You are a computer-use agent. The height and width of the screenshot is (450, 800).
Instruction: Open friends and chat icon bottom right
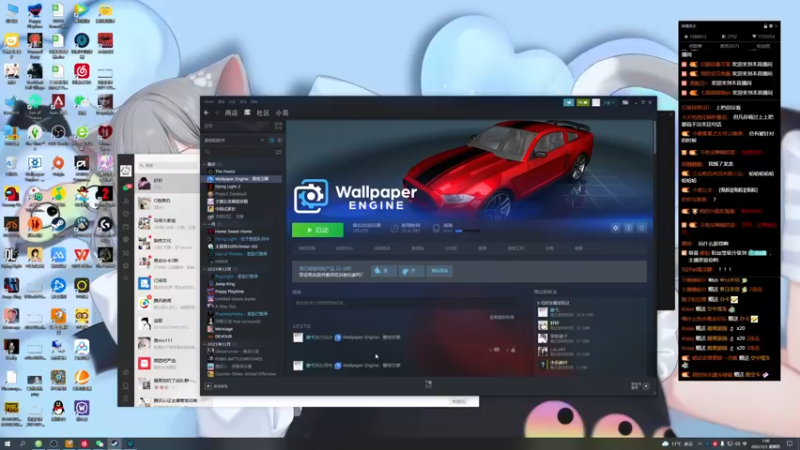[646, 386]
